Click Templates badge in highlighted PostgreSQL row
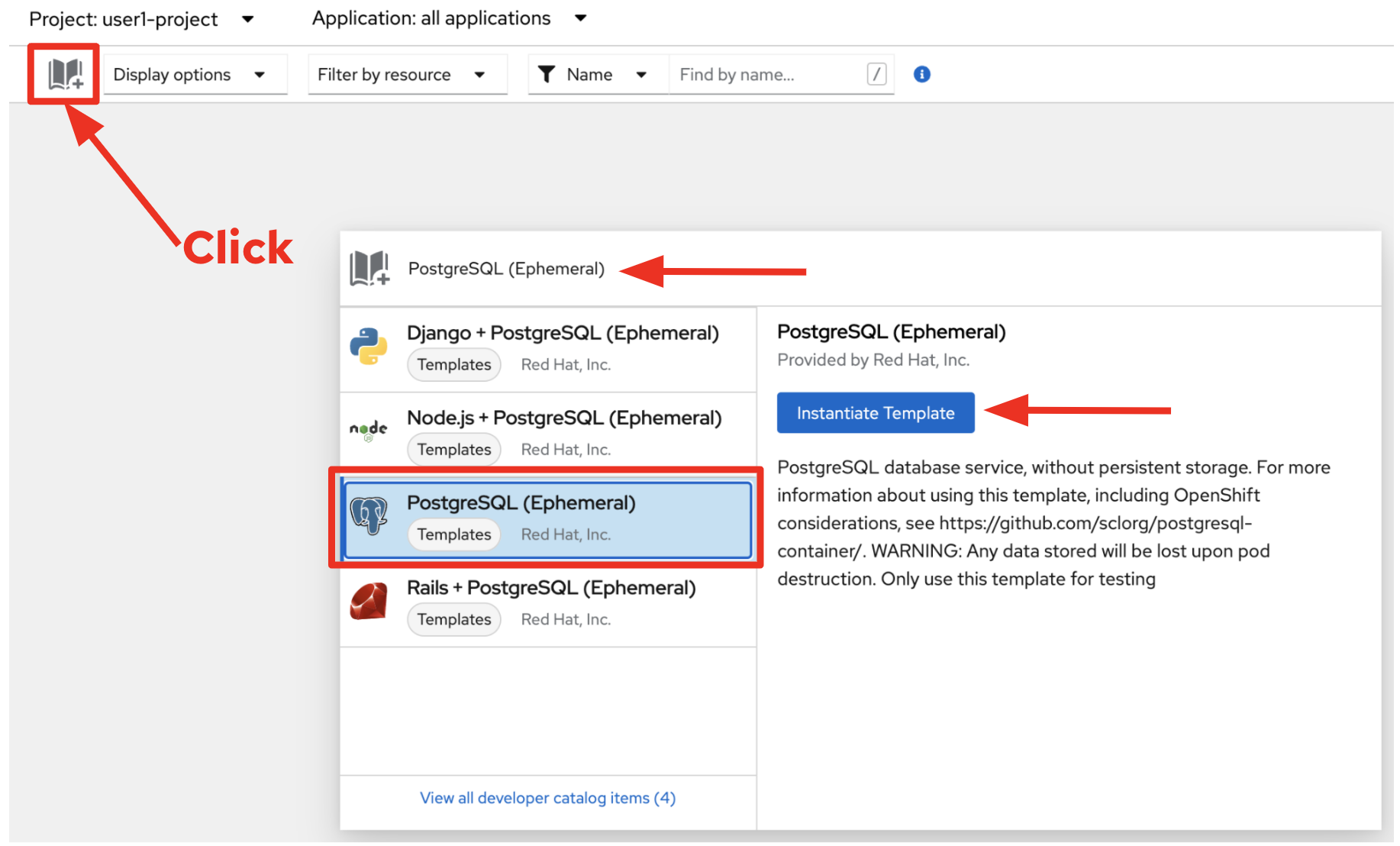Viewport: 1400px width, 846px height. tap(454, 534)
